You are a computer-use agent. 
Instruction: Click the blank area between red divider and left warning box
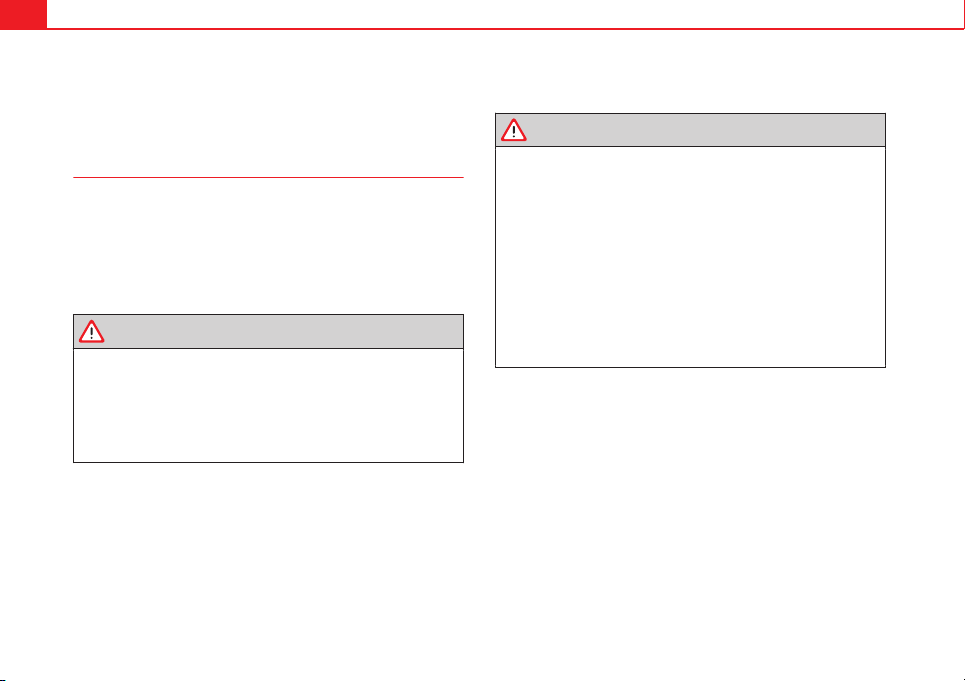[268, 246]
